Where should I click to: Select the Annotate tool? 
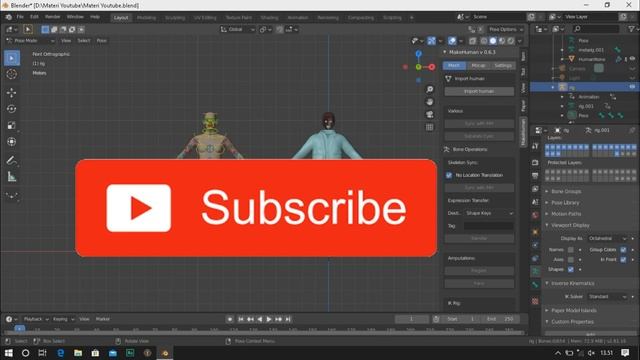(x=12, y=160)
